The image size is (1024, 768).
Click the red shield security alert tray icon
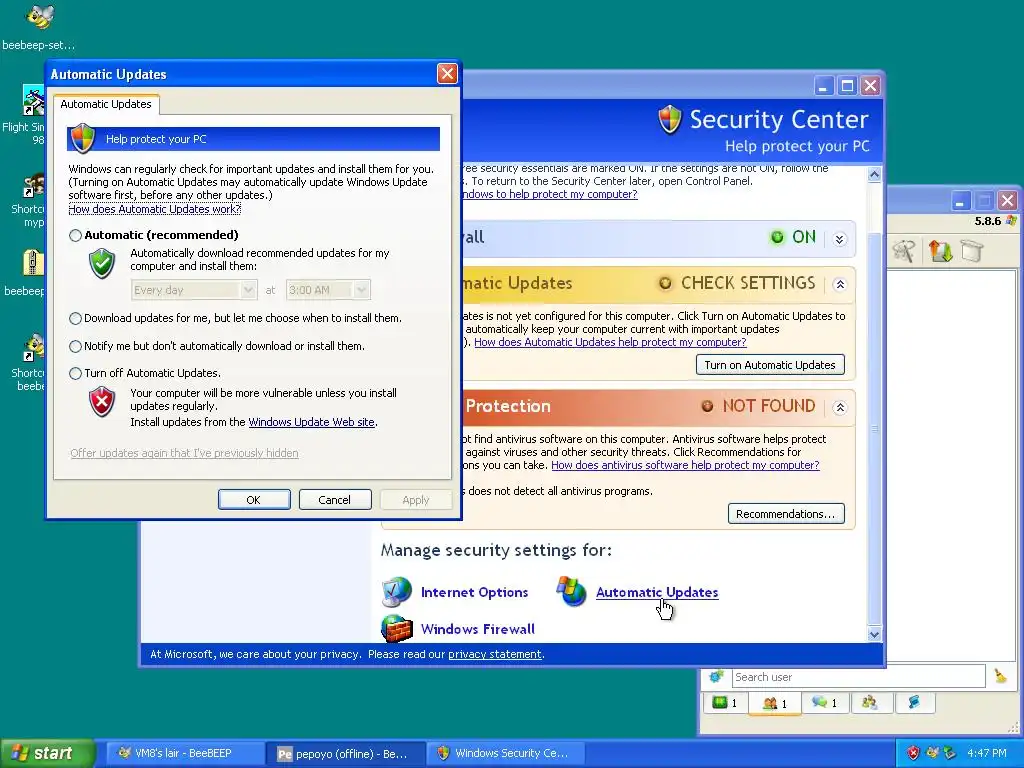tap(912, 754)
